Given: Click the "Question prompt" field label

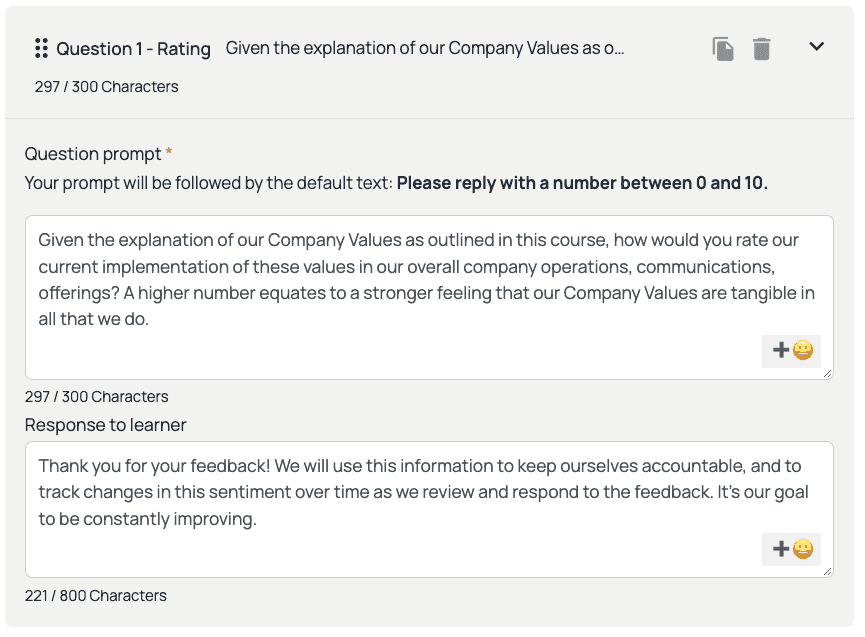Looking at the screenshot, I should pos(93,154).
